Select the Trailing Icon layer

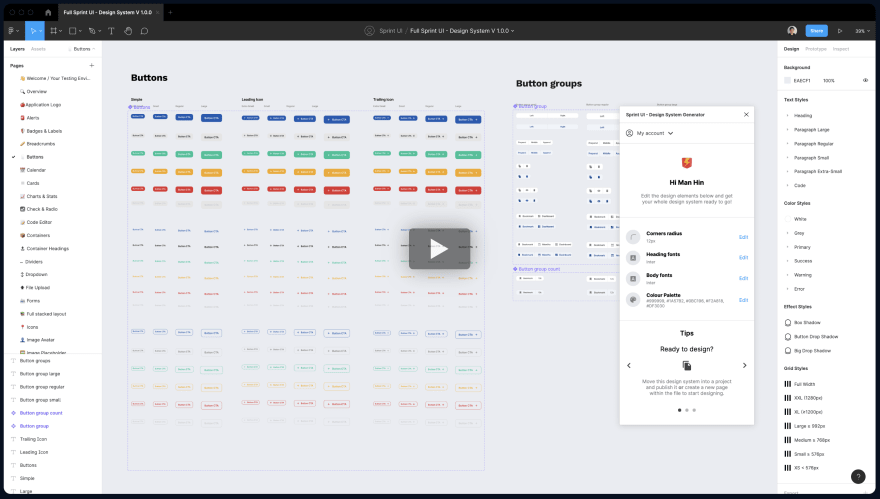click(x=33, y=439)
